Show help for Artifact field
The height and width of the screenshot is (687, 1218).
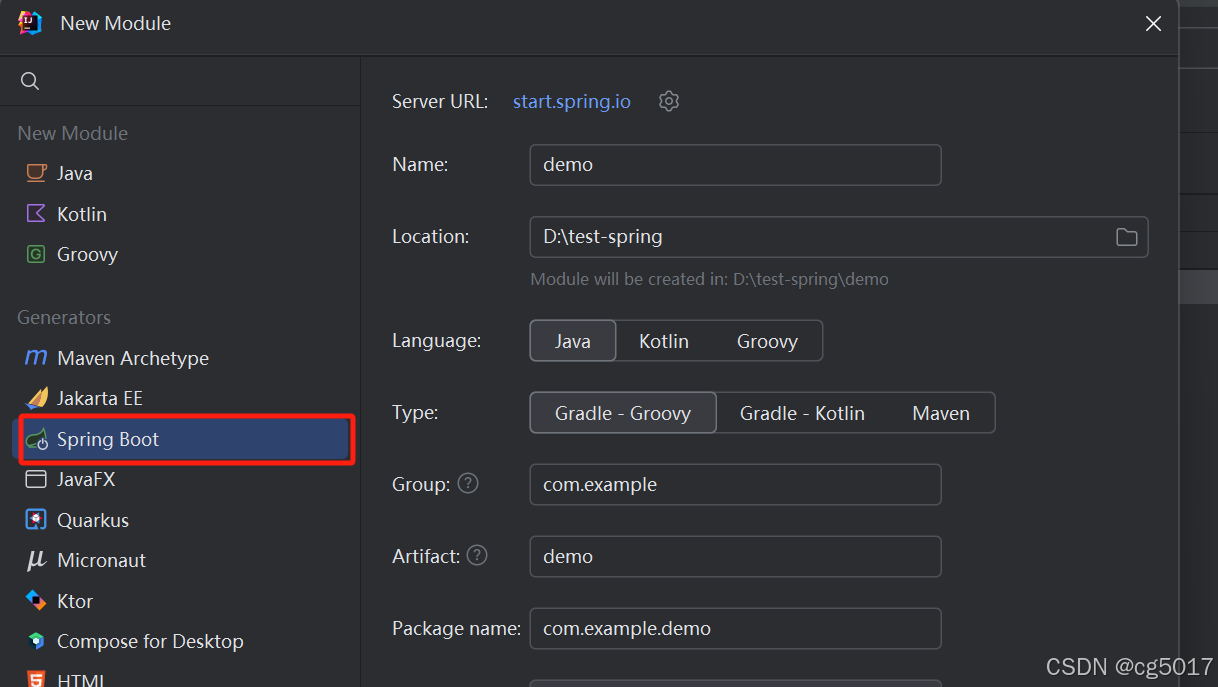pos(477,555)
